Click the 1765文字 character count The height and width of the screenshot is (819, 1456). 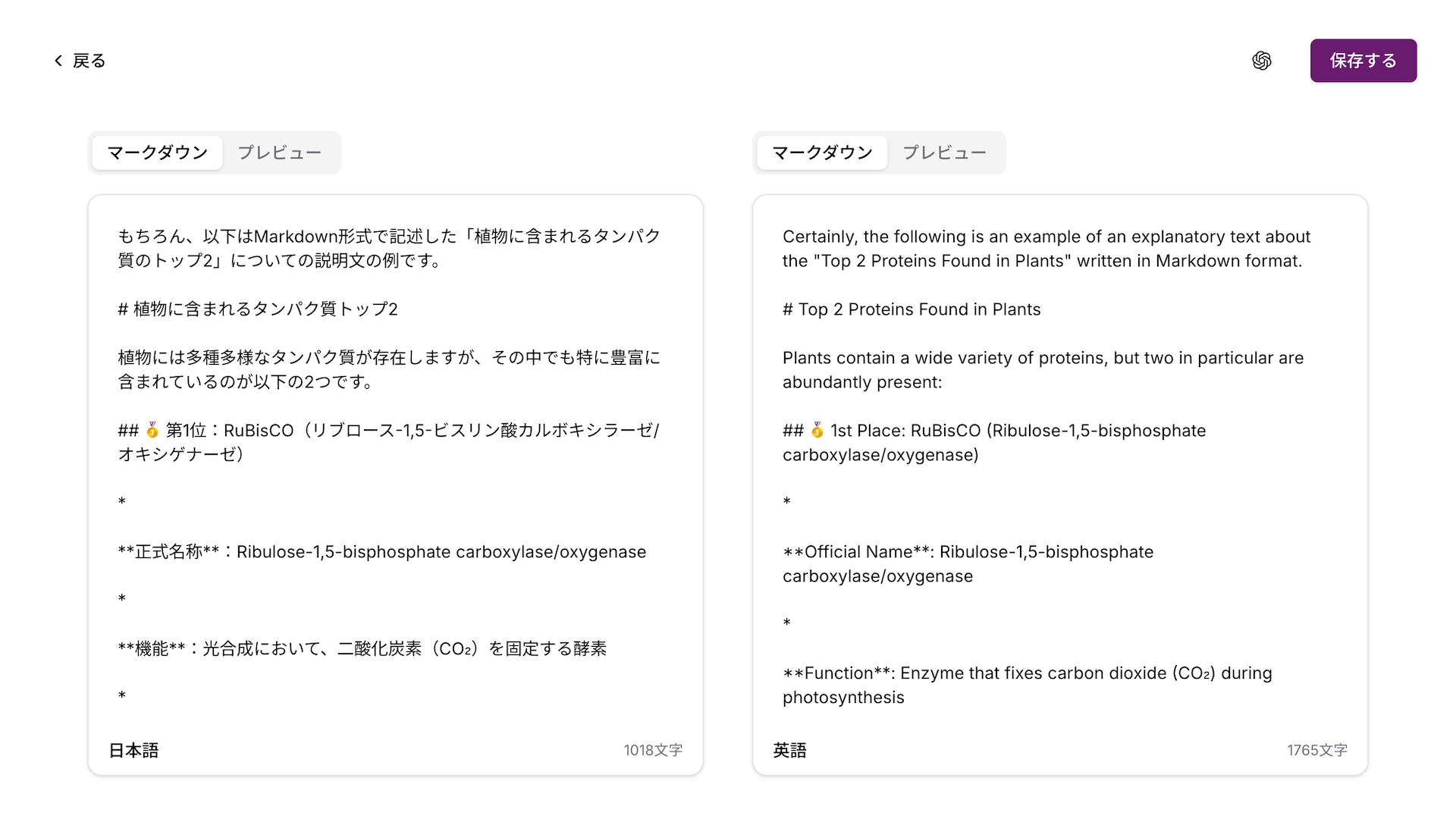1317,750
